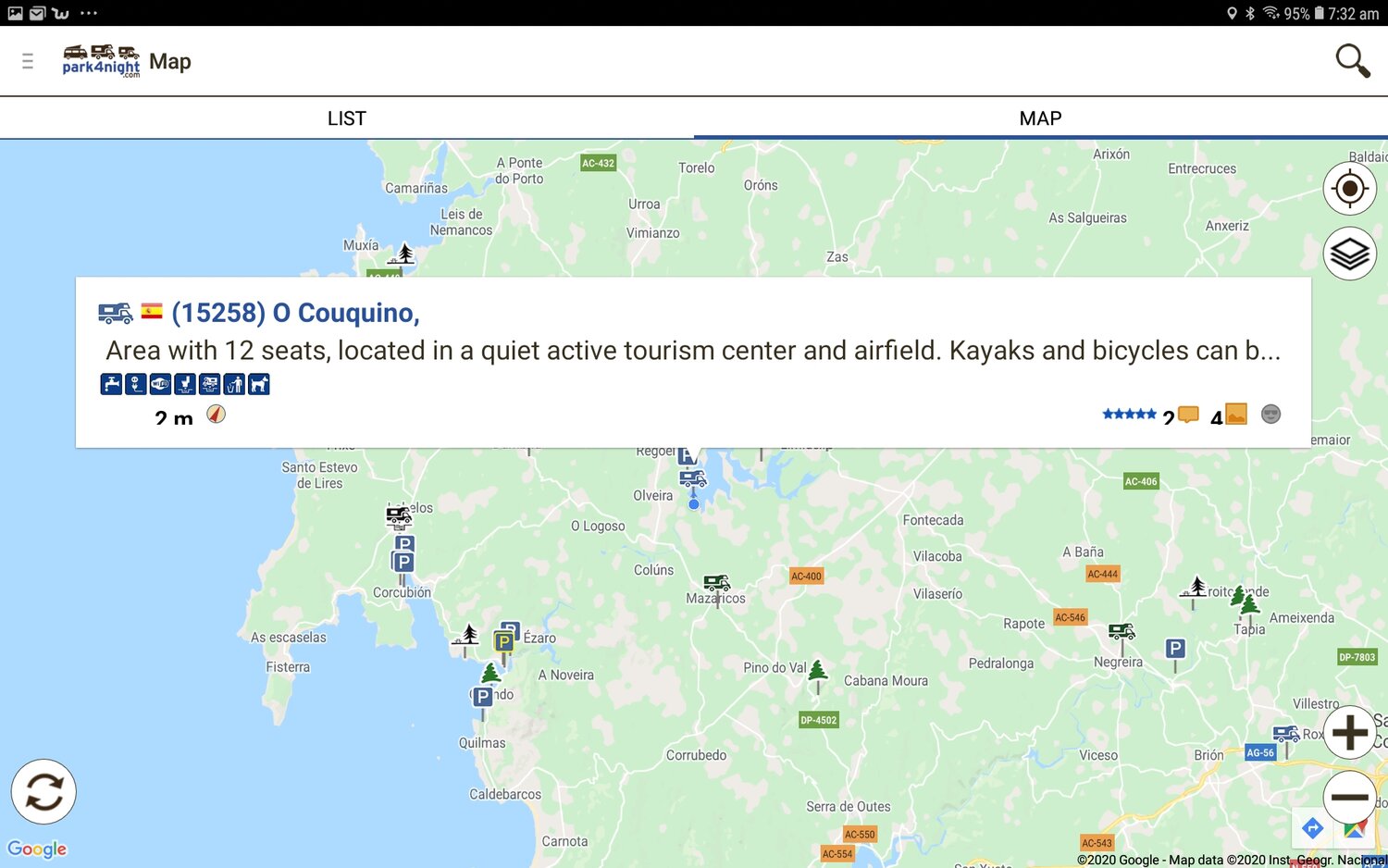
Task: Tap the Carnota town label
Action: tap(564, 841)
